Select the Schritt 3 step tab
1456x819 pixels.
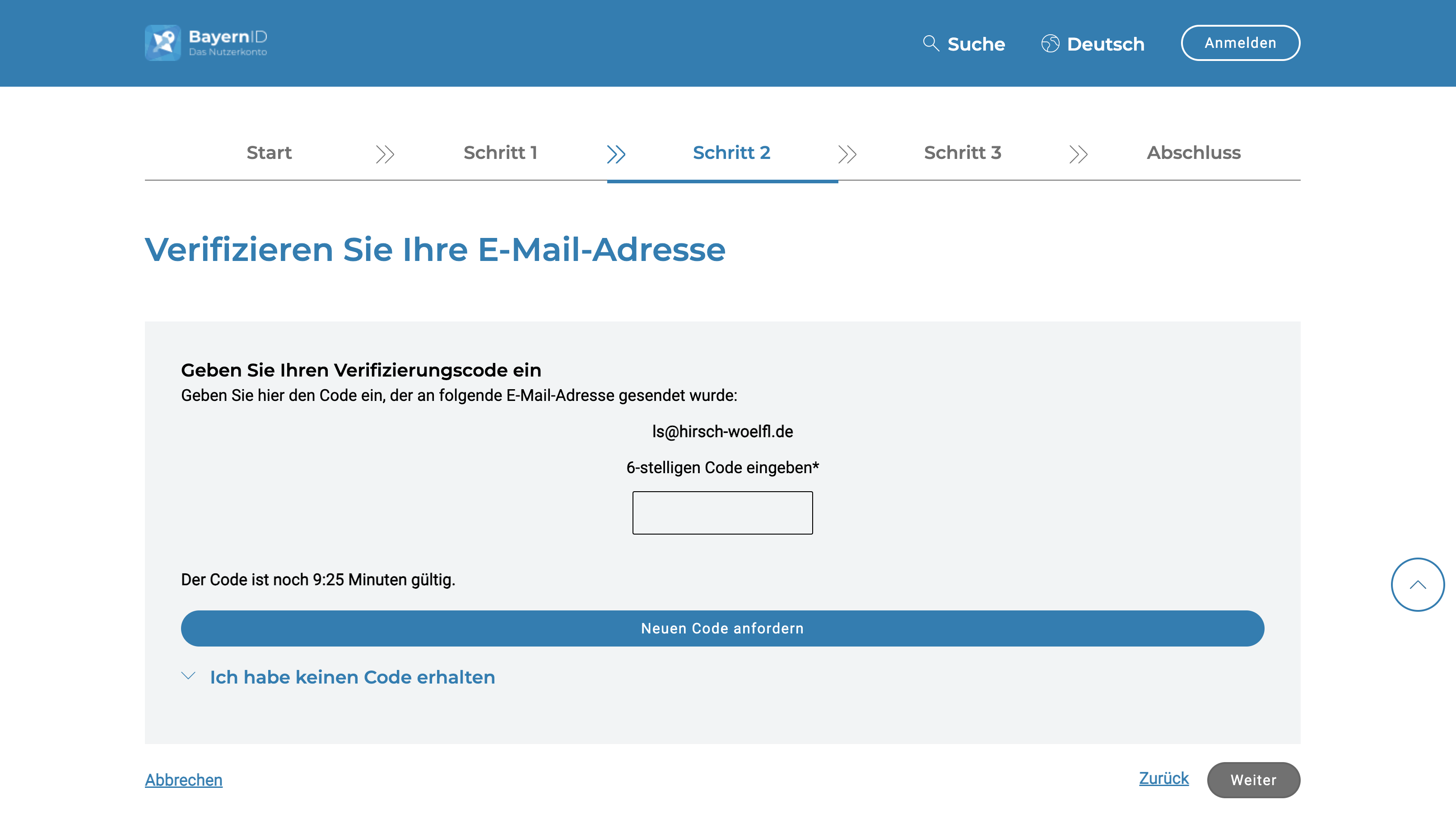point(963,153)
